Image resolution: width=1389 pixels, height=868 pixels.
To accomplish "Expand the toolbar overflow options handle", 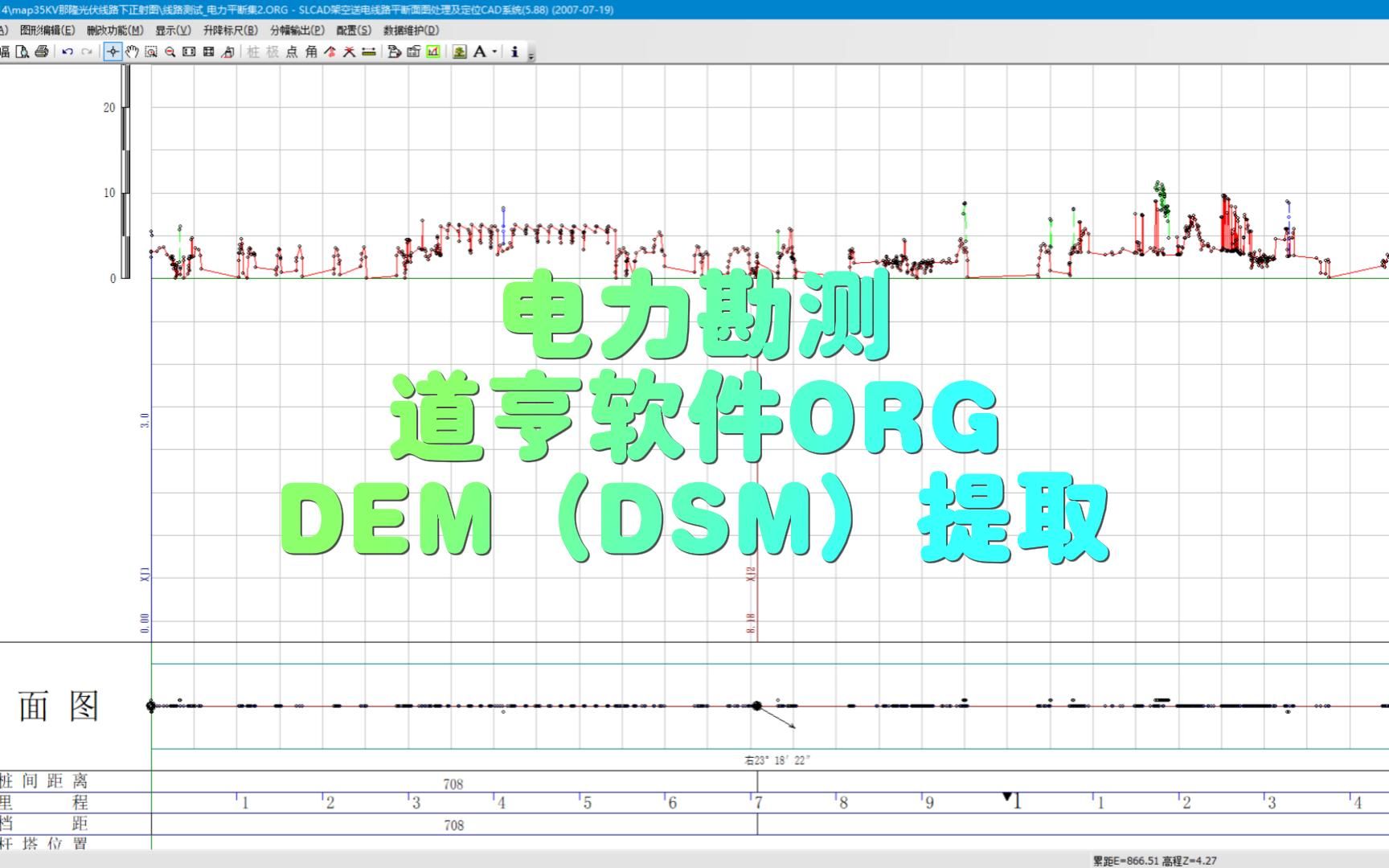I will [531, 55].
